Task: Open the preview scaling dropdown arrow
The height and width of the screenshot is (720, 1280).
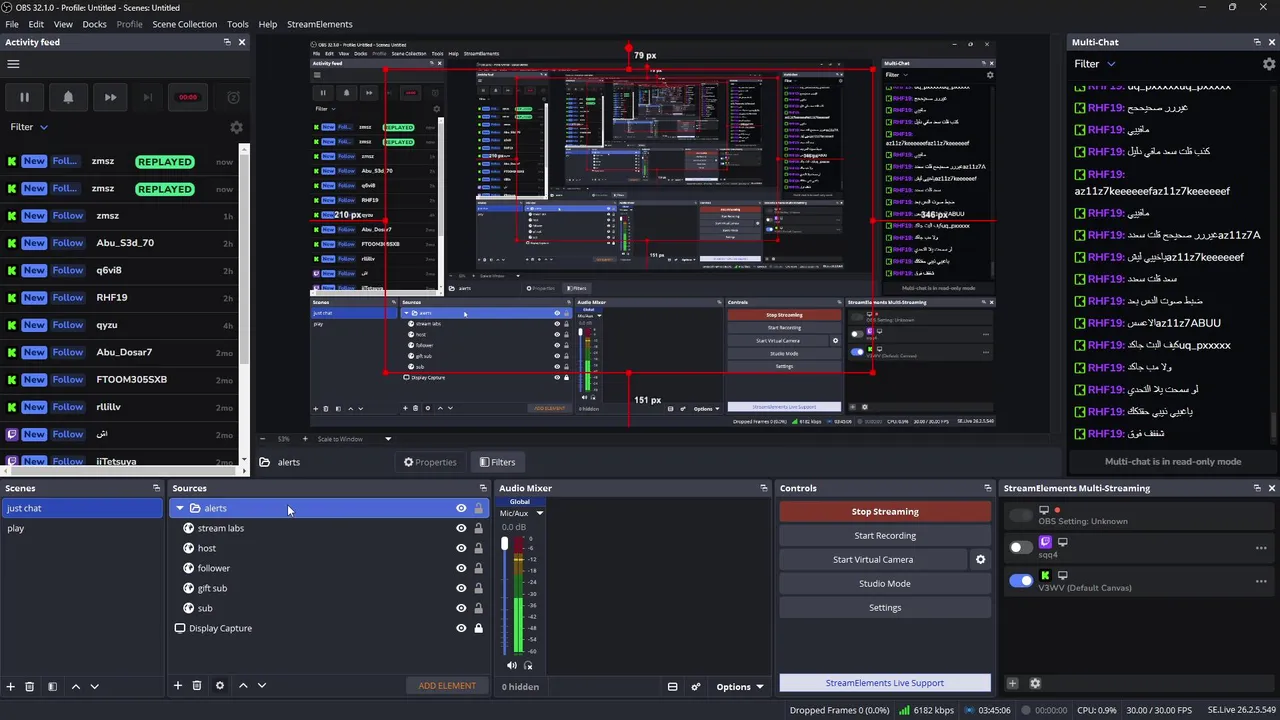Action: (388, 439)
